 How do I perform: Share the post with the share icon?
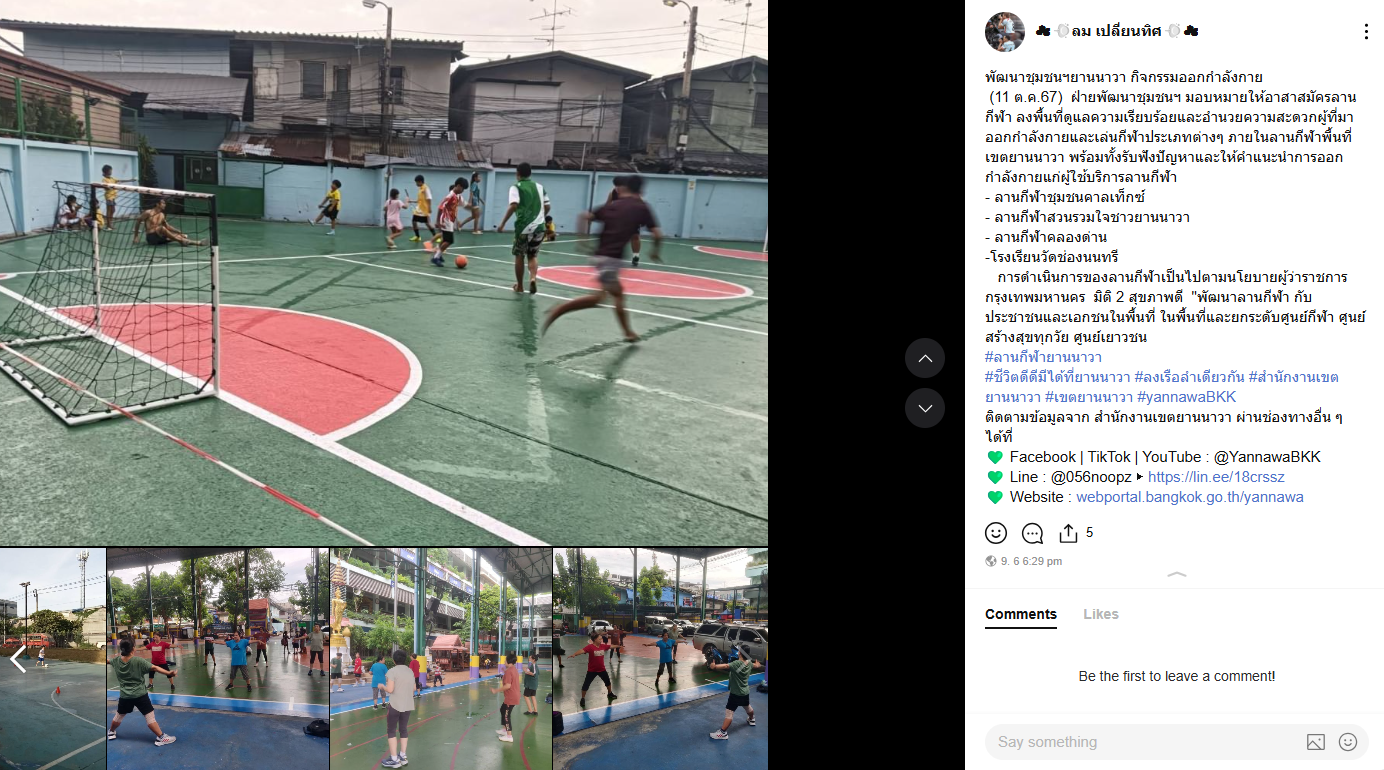[1069, 533]
